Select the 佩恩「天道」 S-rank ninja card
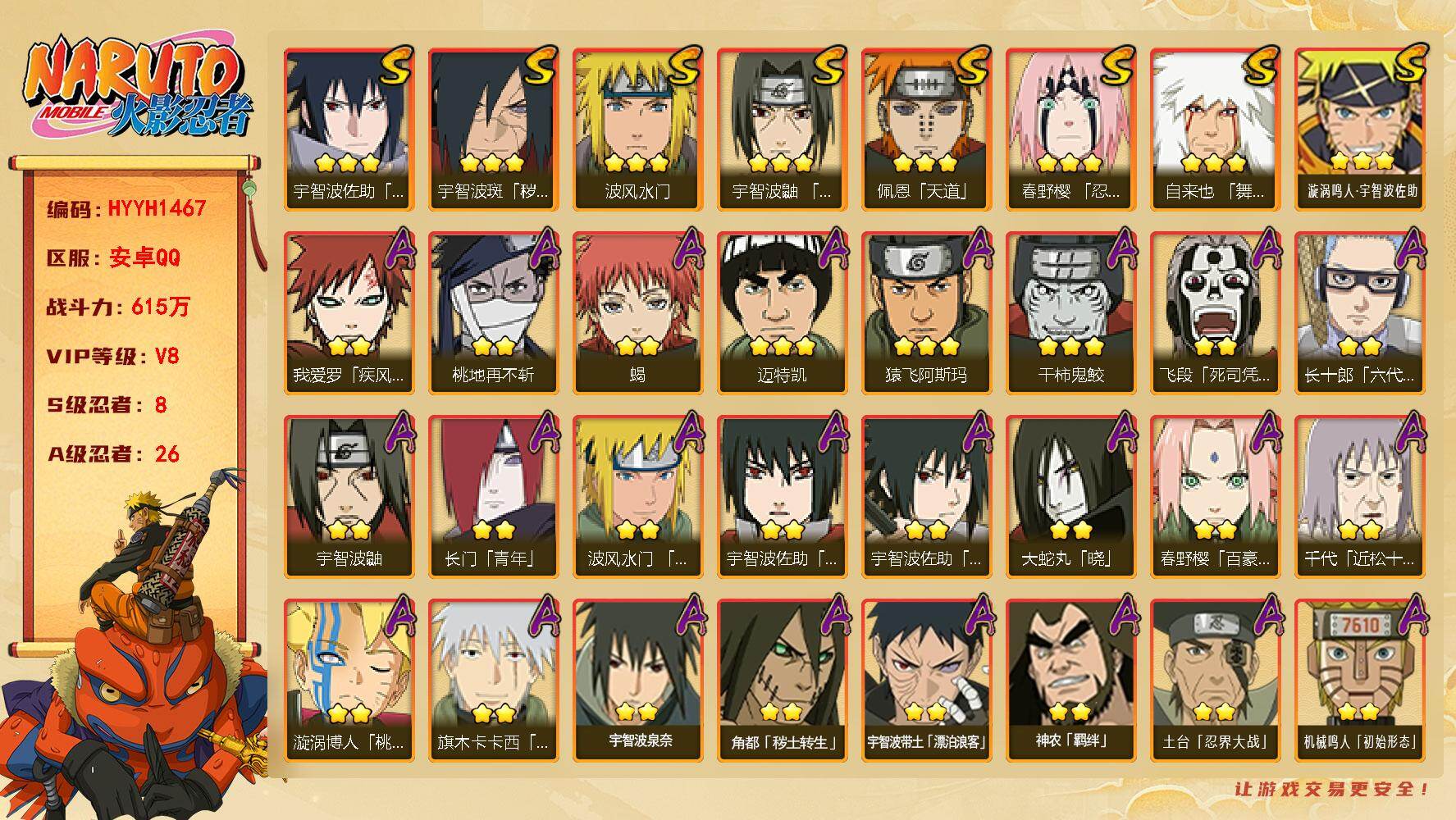The width and height of the screenshot is (1456, 820). click(926, 130)
